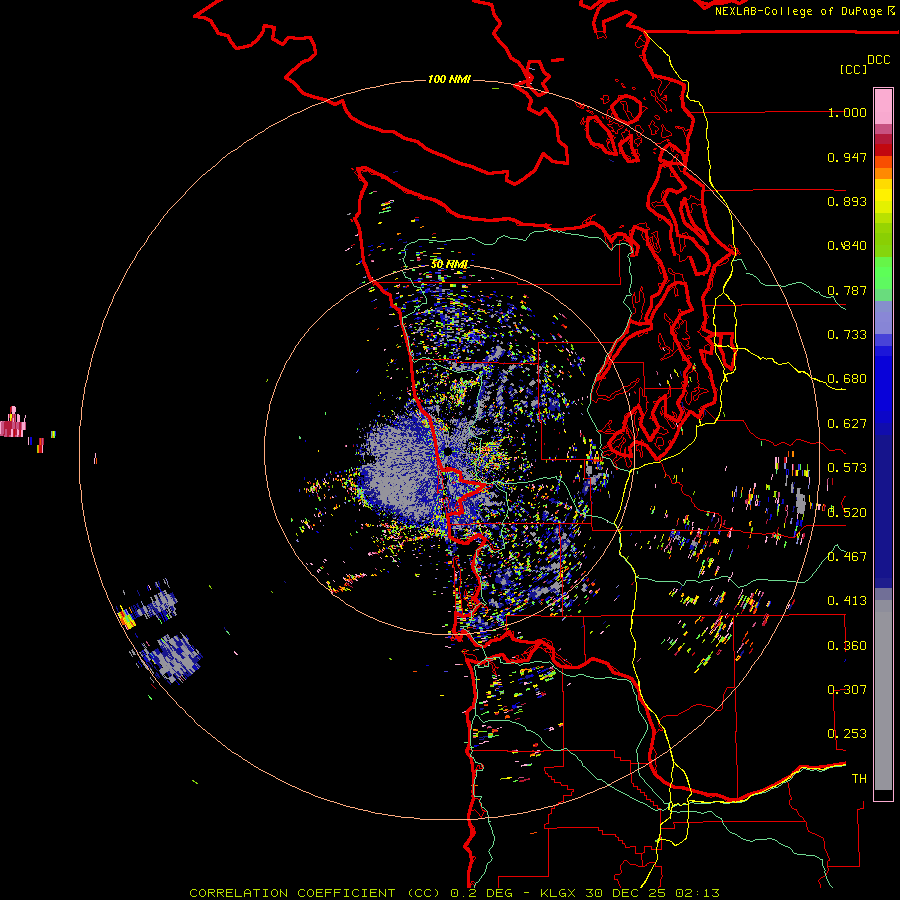Click the 0.467 scale value
The height and width of the screenshot is (900, 900).
[x=847, y=556]
